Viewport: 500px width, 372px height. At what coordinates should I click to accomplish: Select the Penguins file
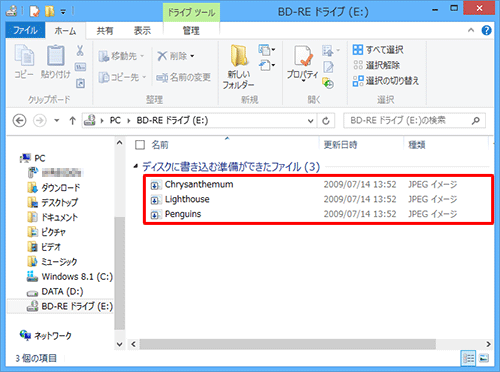(x=183, y=214)
